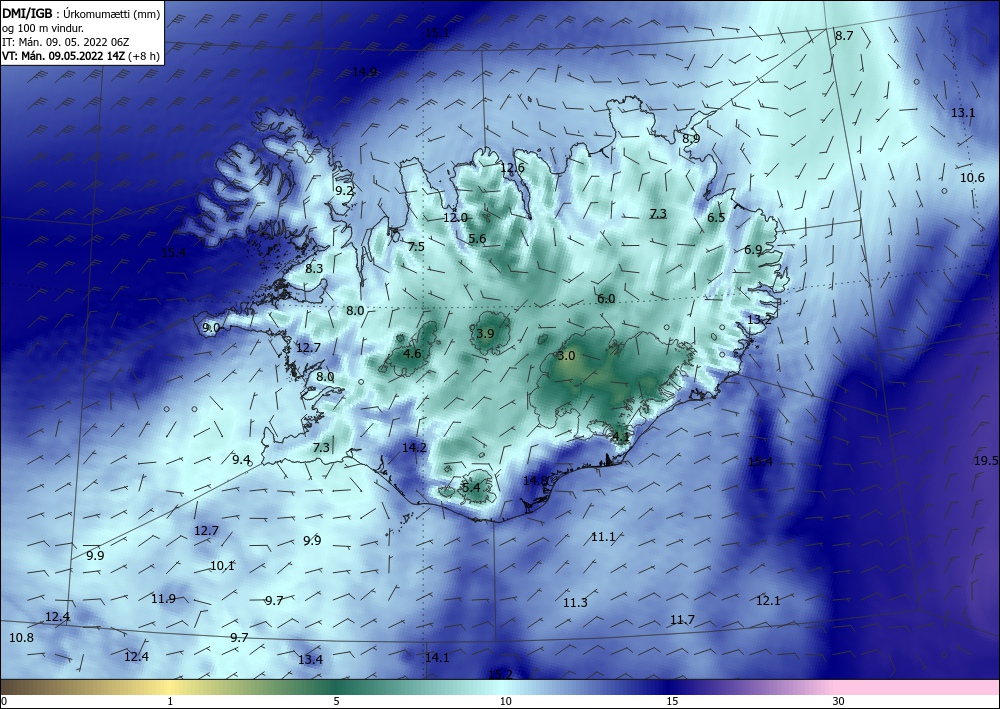
Task: Click the 14.1 value label
Action: click(437, 657)
